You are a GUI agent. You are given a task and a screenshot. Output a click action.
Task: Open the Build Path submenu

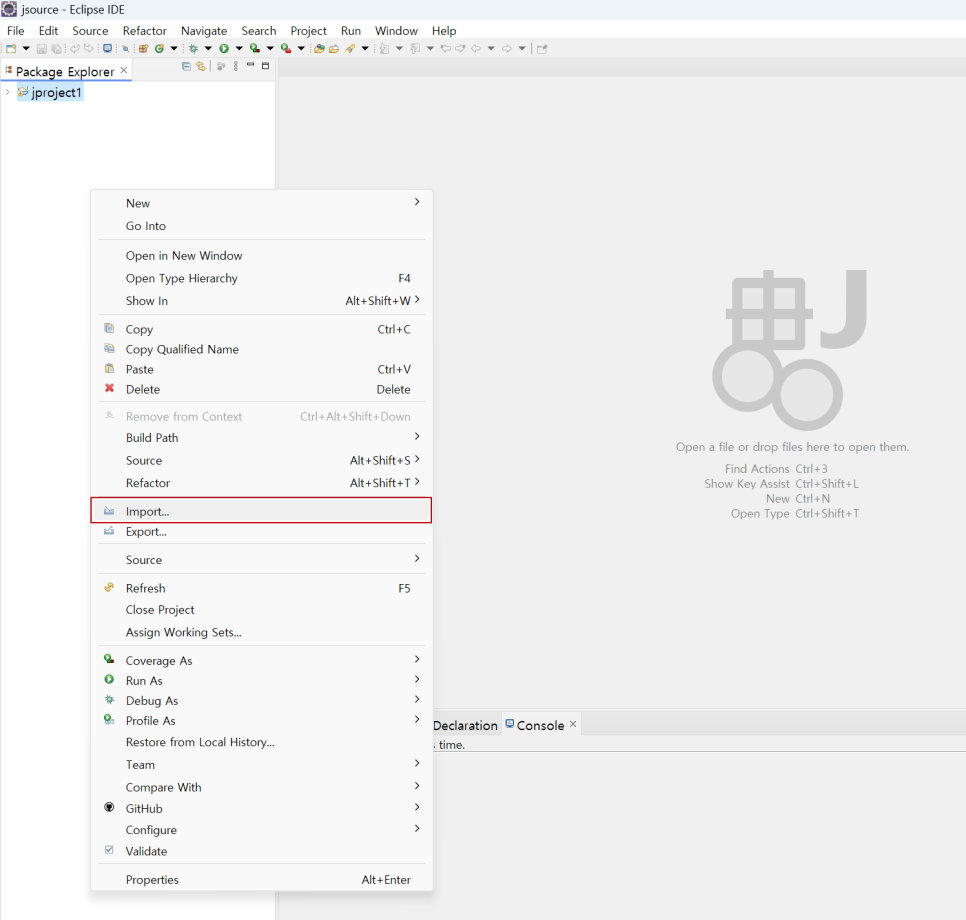coord(261,438)
